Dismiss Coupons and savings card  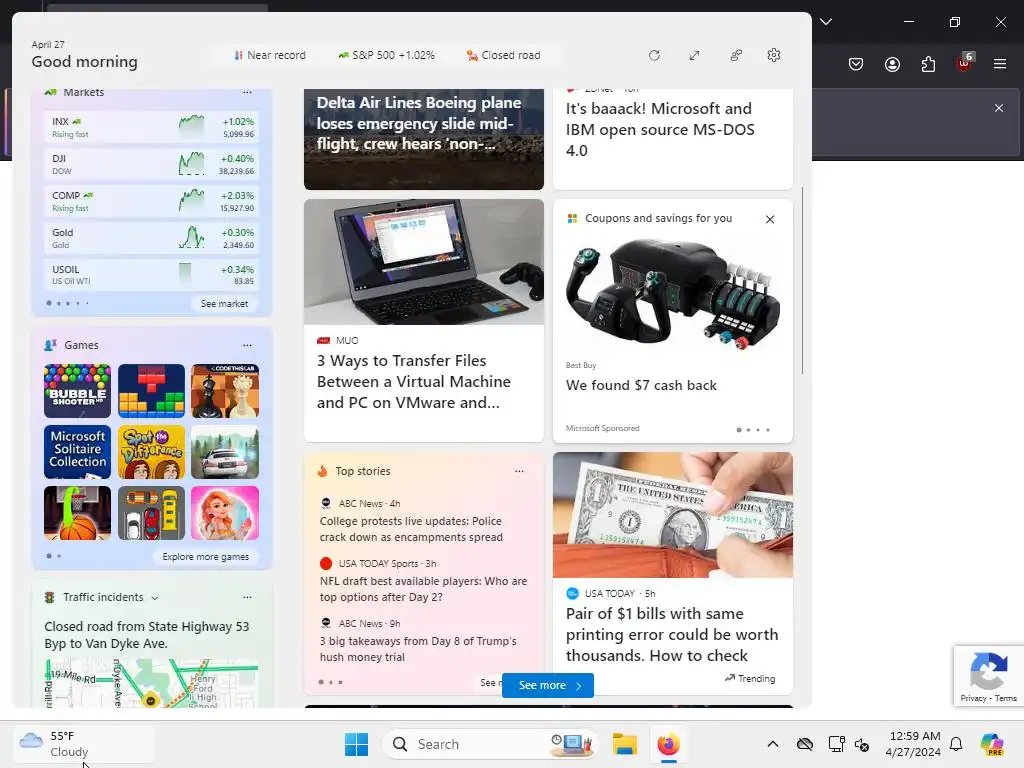click(x=770, y=219)
